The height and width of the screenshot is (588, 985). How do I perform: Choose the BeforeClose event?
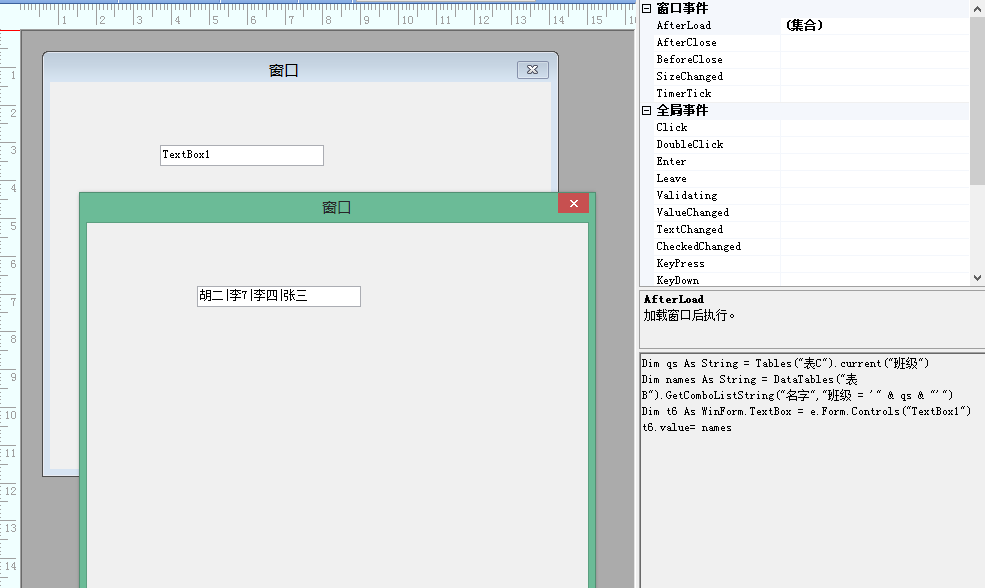click(x=689, y=60)
